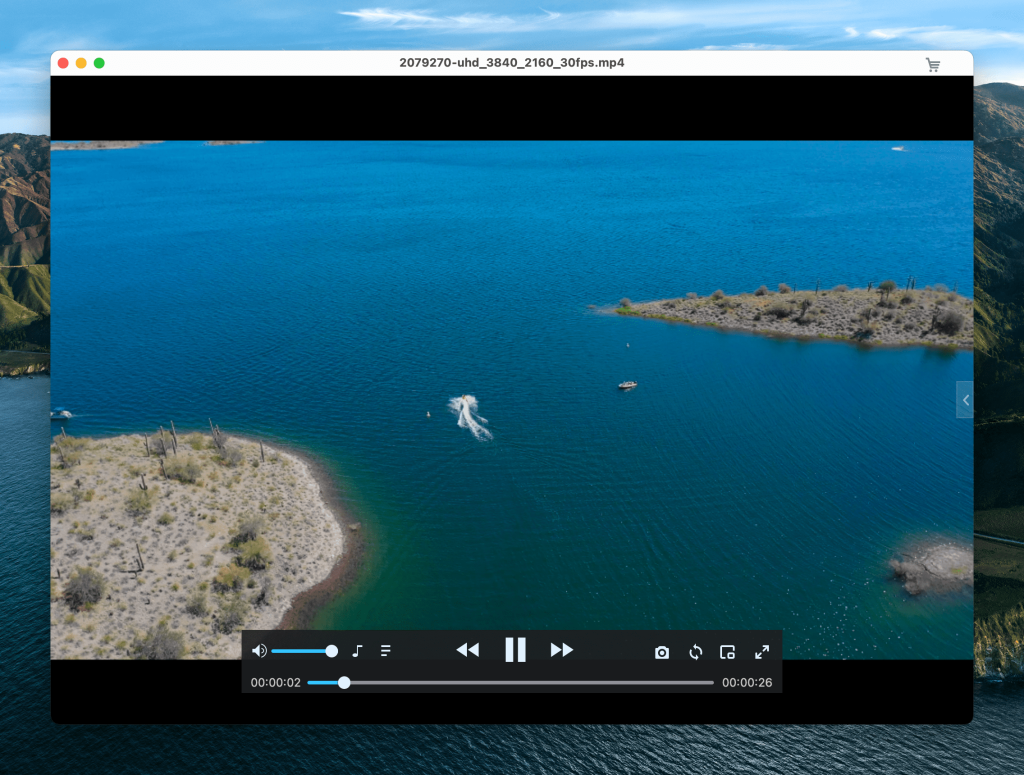
Task: Enter fullscreen with the diagonal arrows icon
Action: (762, 652)
